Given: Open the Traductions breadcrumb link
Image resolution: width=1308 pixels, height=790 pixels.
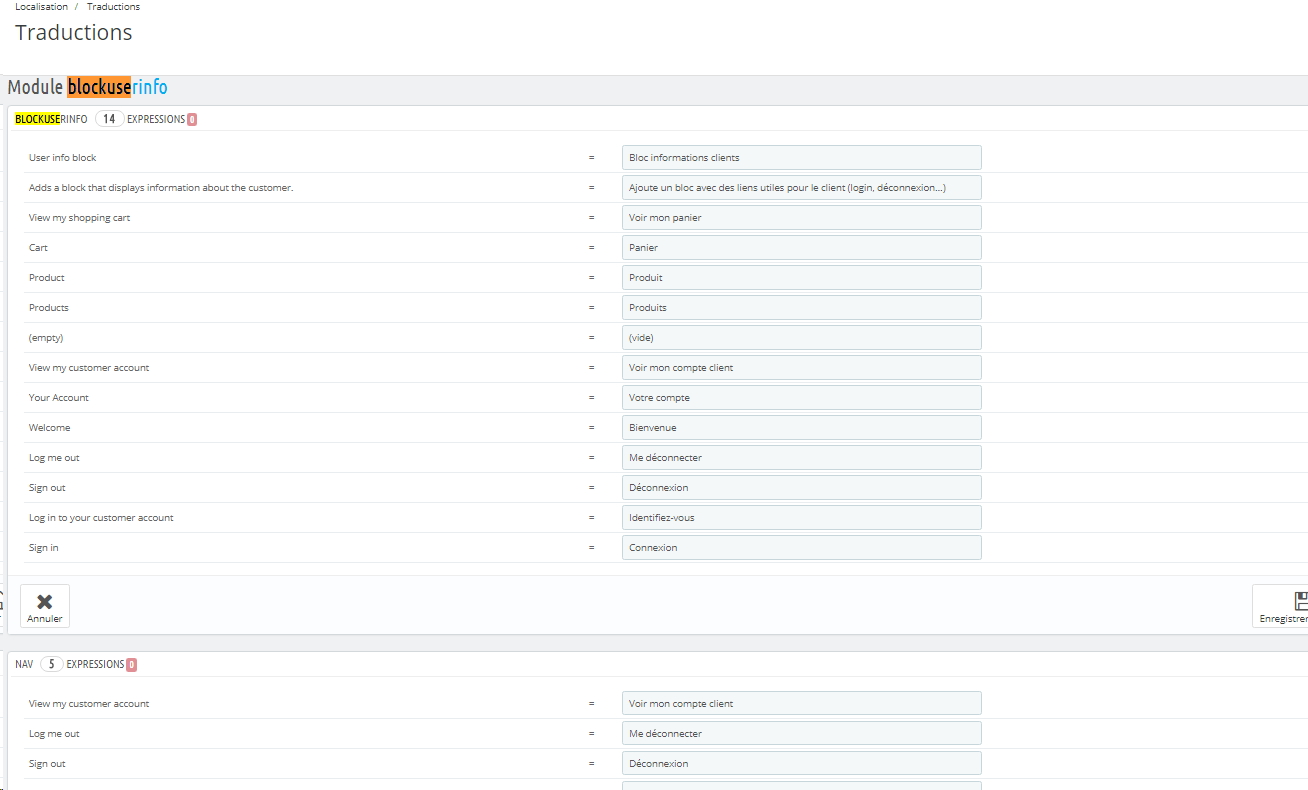Looking at the screenshot, I should pos(113,7).
